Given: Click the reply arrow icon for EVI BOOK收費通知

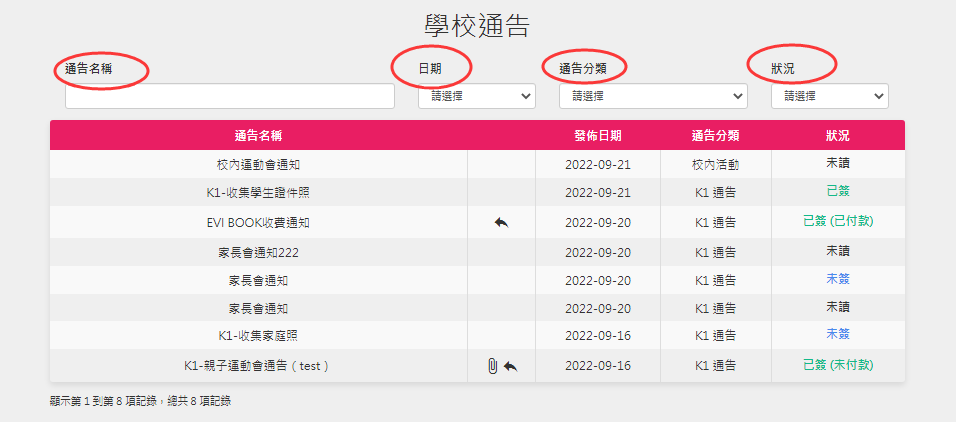Looking at the screenshot, I should click(501, 222).
